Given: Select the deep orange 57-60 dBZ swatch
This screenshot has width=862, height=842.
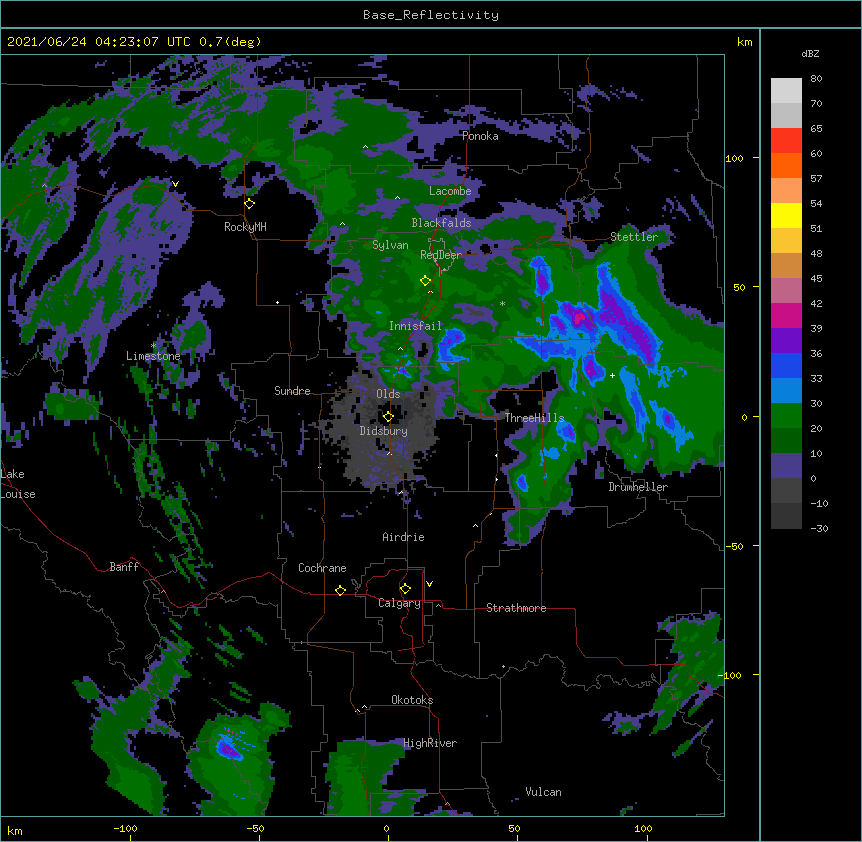Looking at the screenshot, I should [786, 165].
